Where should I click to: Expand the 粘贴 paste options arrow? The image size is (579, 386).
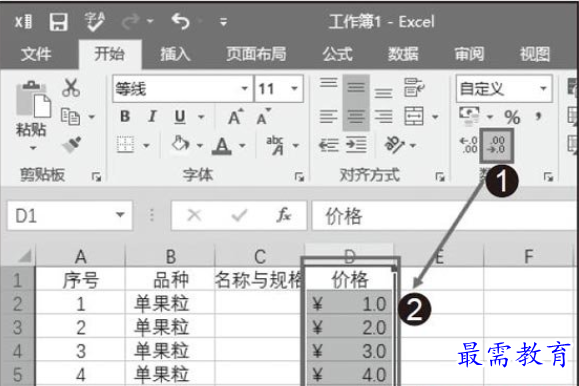tap(33, 148)
